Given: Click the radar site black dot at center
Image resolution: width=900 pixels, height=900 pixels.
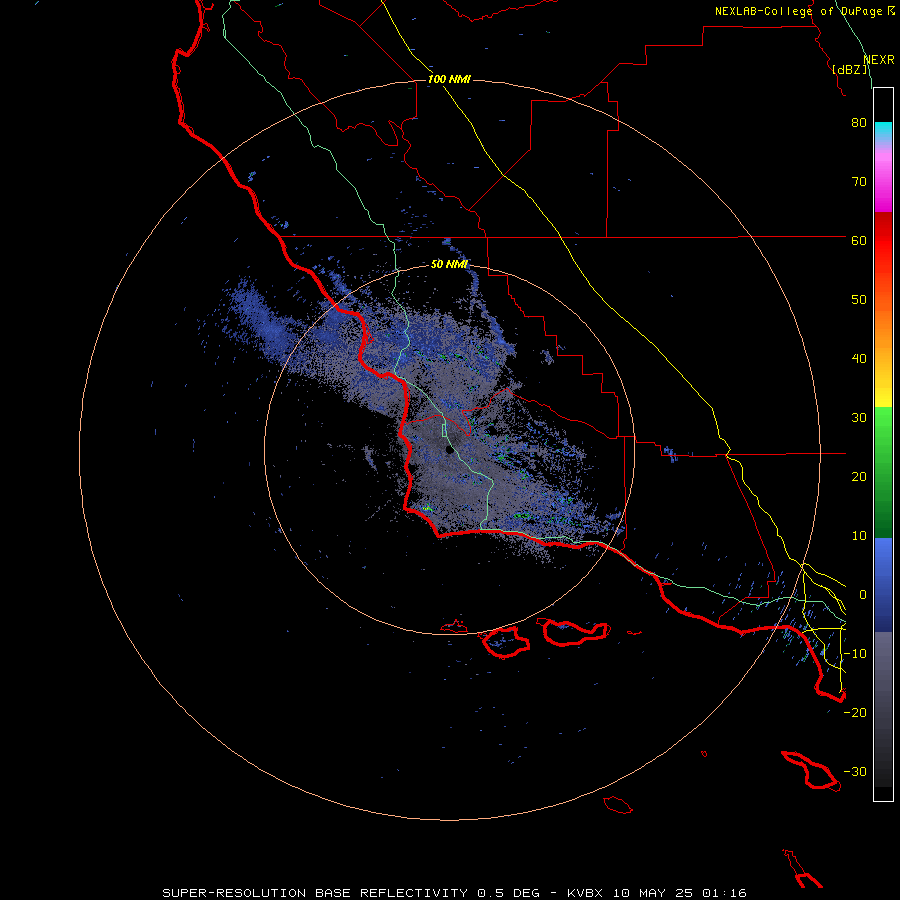Looking at the screenshot, I should point(450,450).
